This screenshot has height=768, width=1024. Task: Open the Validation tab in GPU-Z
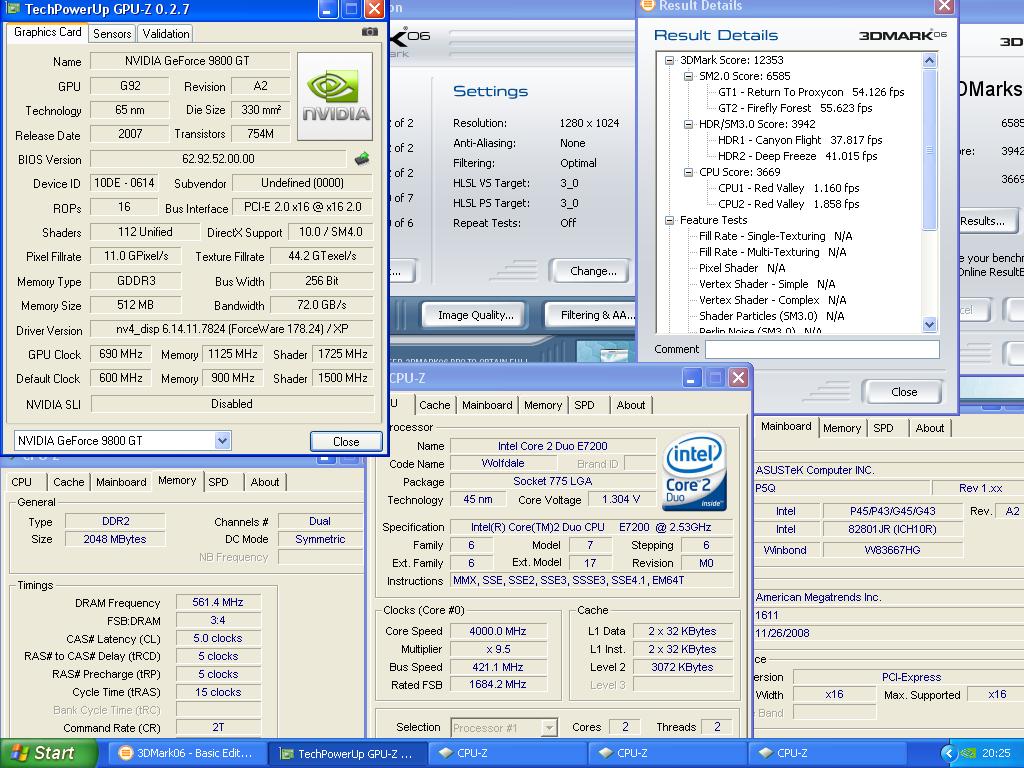point(166,33)
